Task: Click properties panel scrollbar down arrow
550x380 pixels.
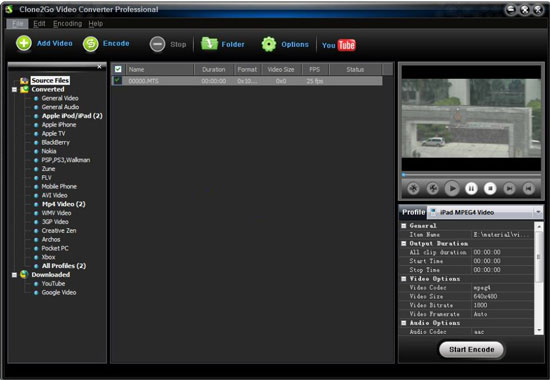Action: click(x=538, y=331)
